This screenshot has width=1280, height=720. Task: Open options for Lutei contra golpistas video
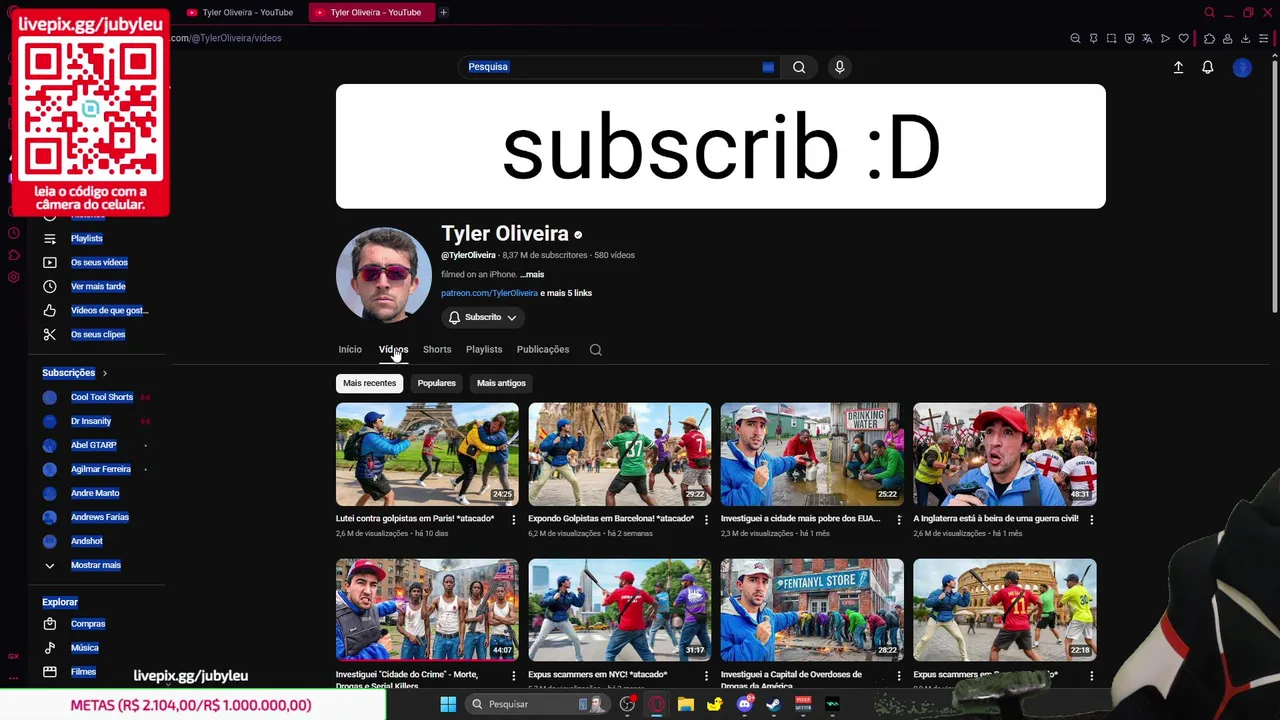tap(514, 520)
